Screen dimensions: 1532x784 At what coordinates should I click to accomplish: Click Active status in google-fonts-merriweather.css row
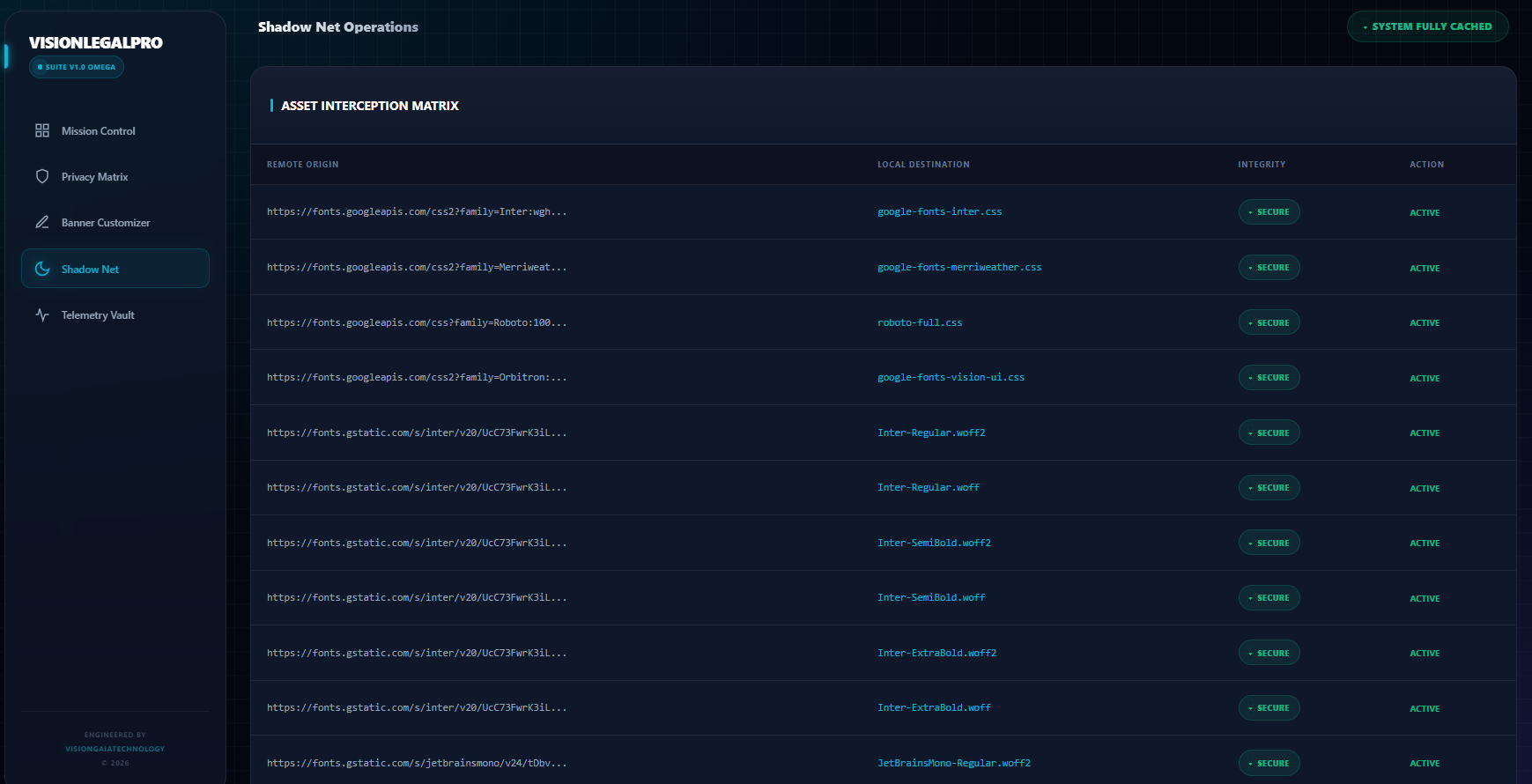pos(1425,268)
